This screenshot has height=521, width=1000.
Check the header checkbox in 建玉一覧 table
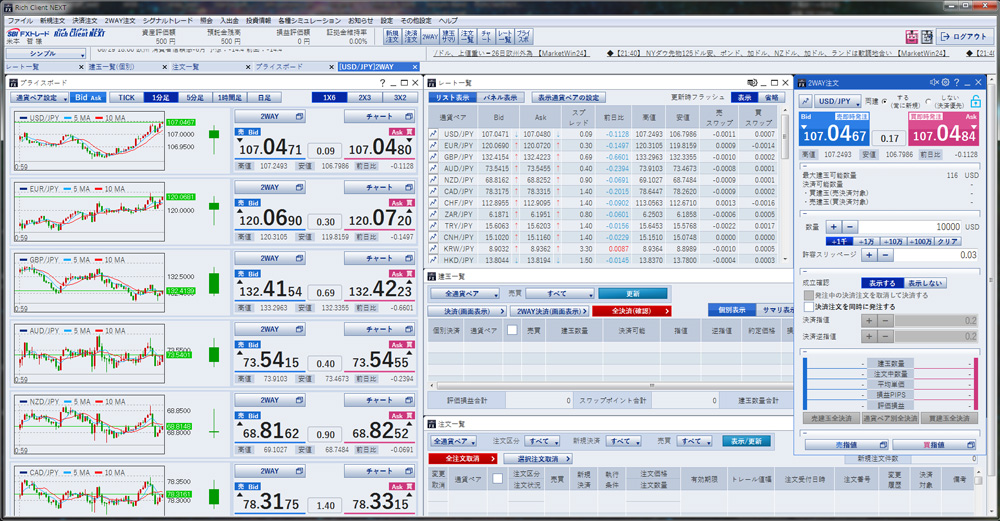point(511,330)
